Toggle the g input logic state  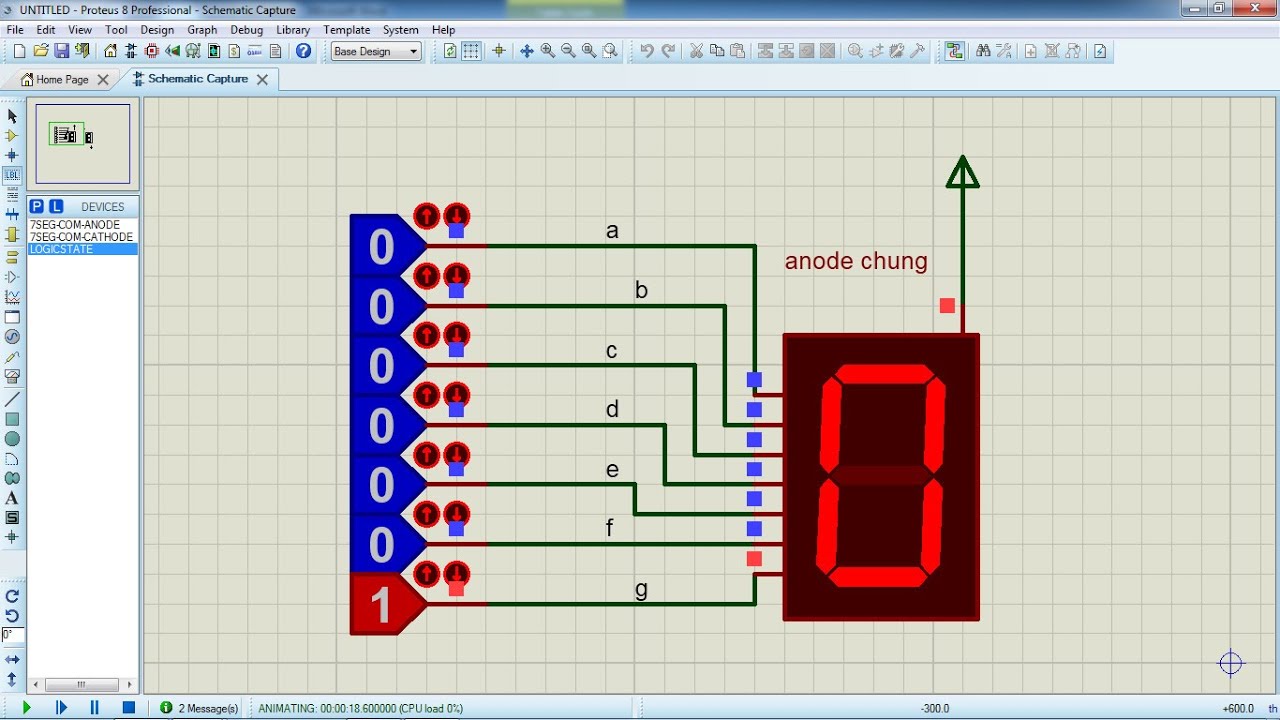382,604
